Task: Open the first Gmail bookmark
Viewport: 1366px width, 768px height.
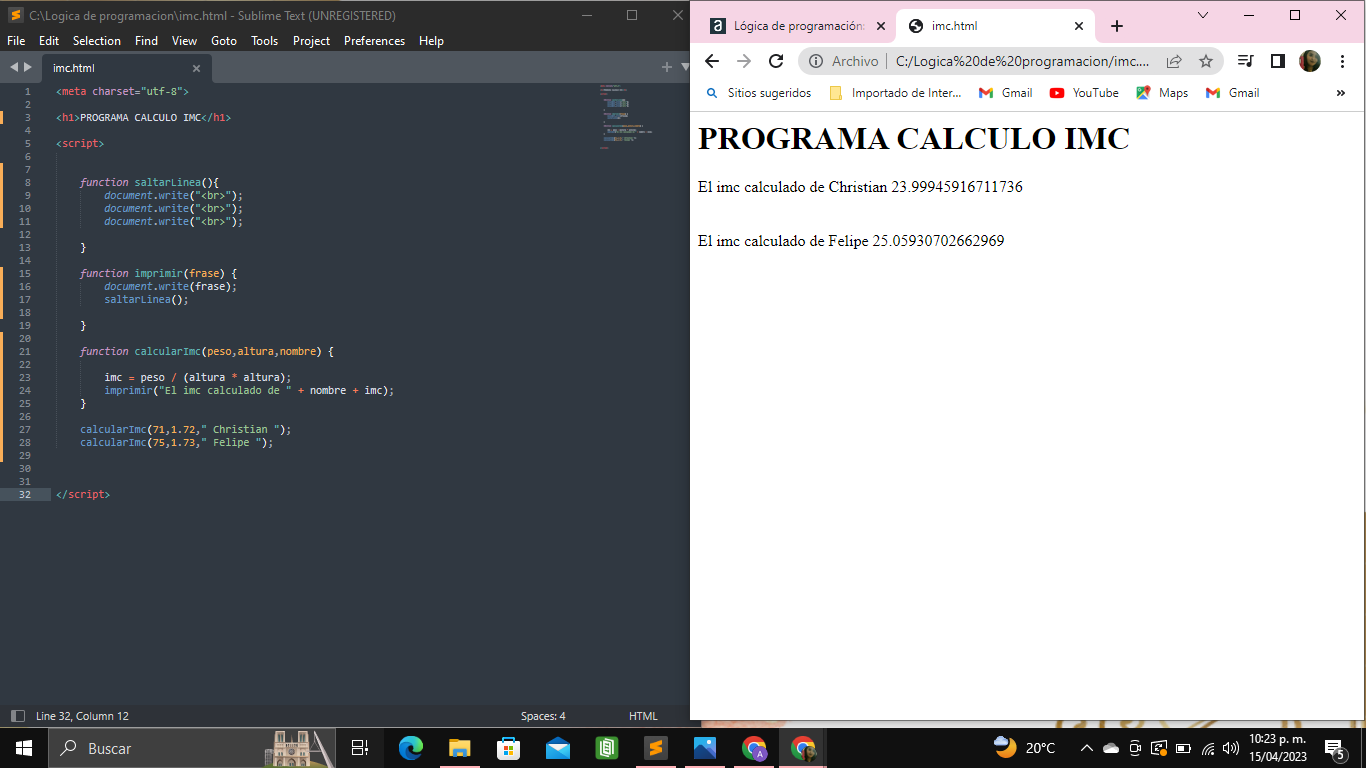Action: point(1005,93)
